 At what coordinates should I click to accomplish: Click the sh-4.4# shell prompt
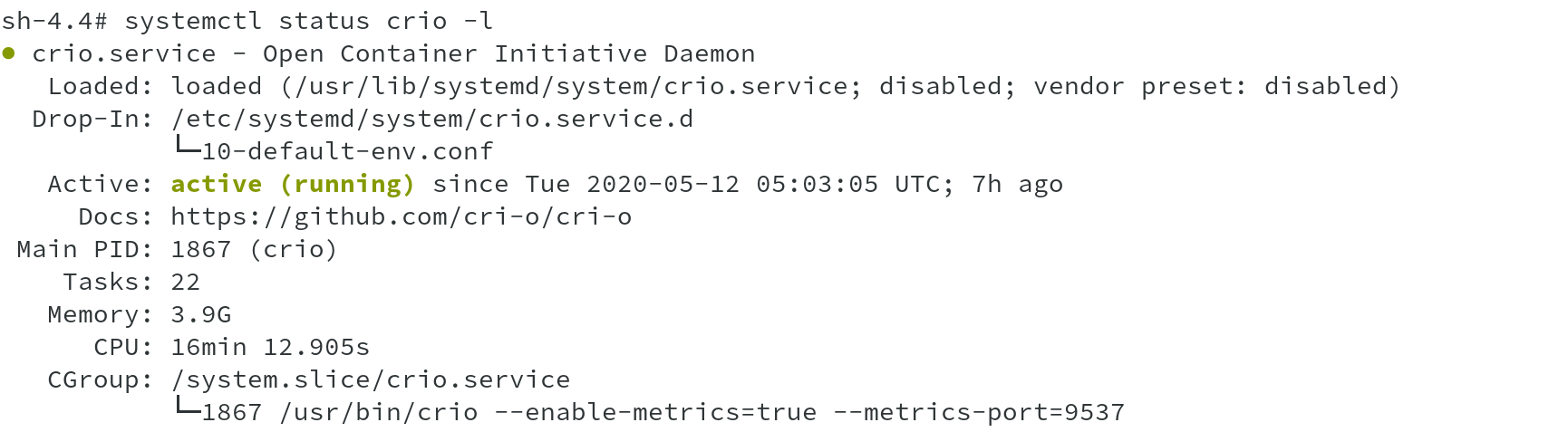click(x=53, y=21)
